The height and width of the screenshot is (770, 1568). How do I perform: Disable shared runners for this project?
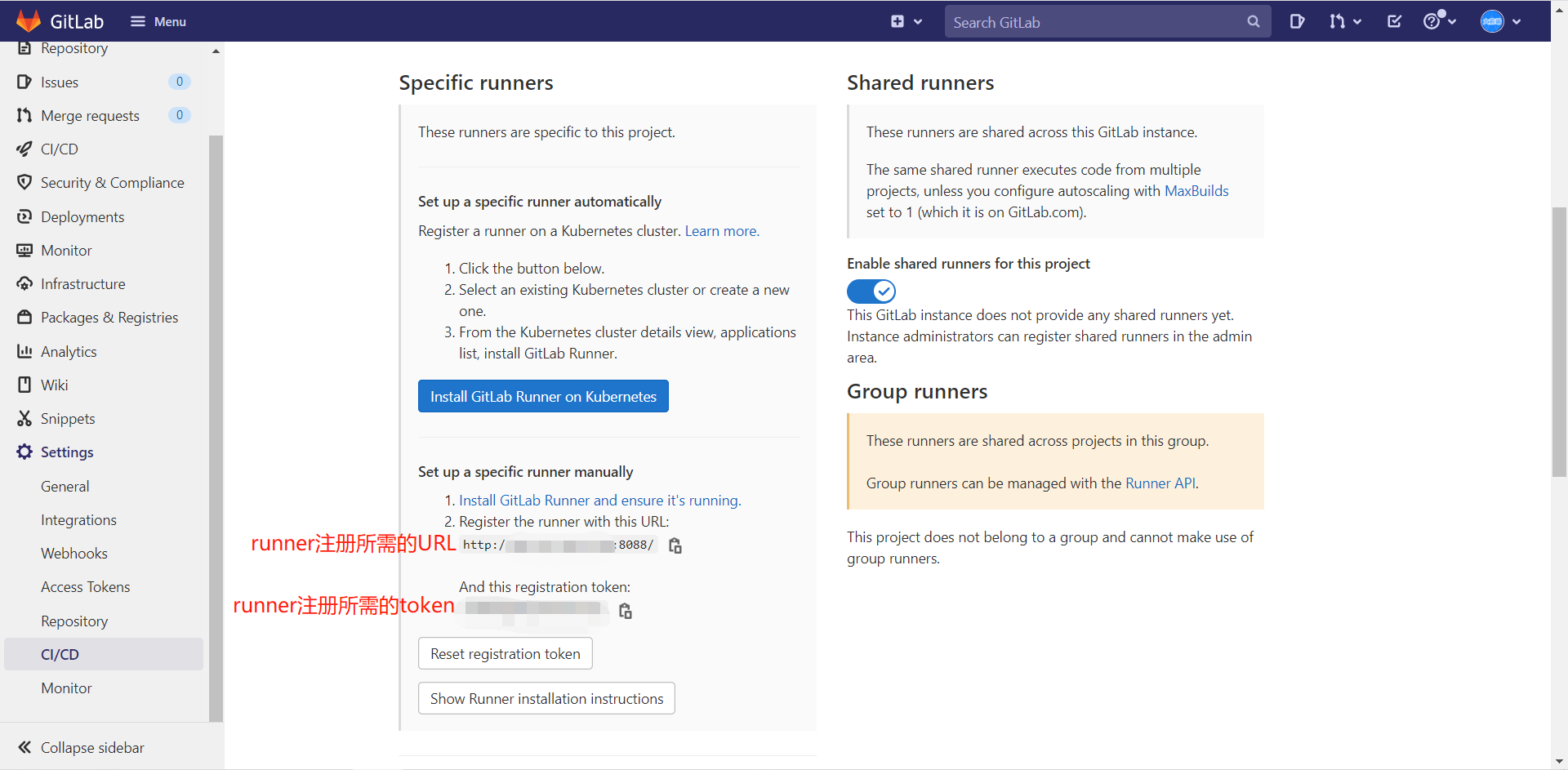[871, 291]
